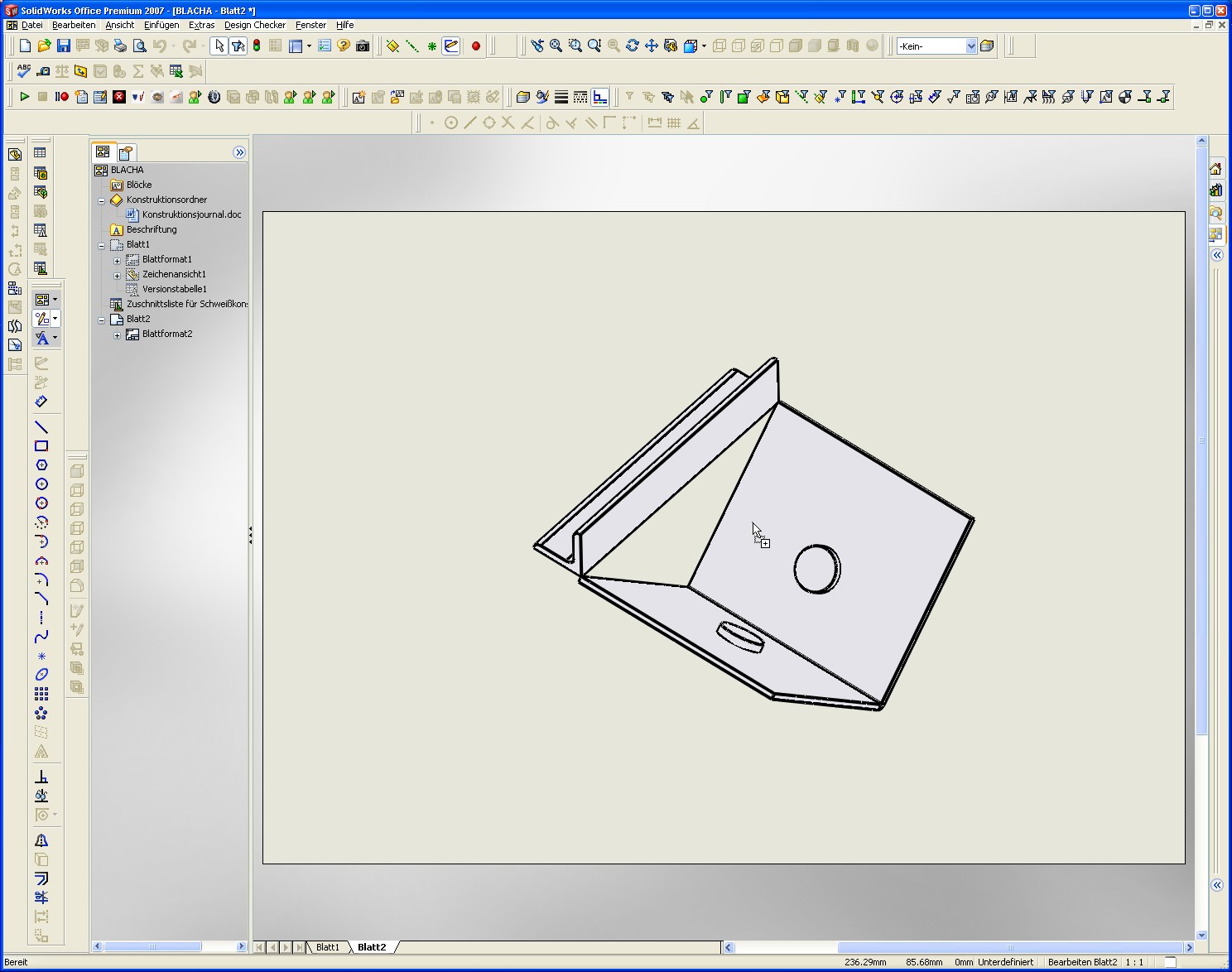Click the spell check ABC icon
The image size is (1232, 972).
(24, 71)
